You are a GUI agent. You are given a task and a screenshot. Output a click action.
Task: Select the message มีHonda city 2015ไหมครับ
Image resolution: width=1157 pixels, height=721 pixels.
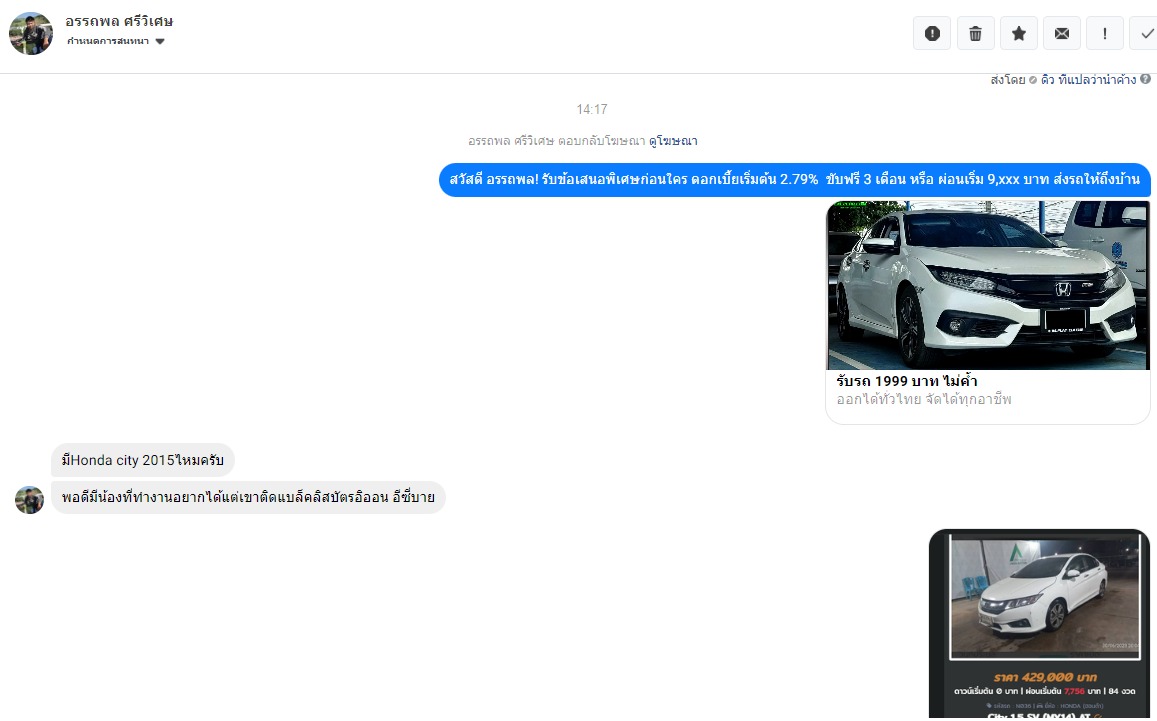pos(142,460)
